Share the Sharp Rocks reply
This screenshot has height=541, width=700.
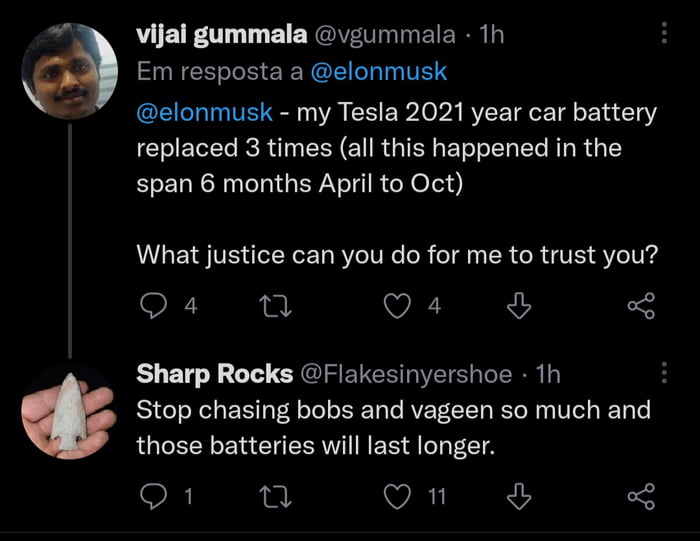click(640, 495)
